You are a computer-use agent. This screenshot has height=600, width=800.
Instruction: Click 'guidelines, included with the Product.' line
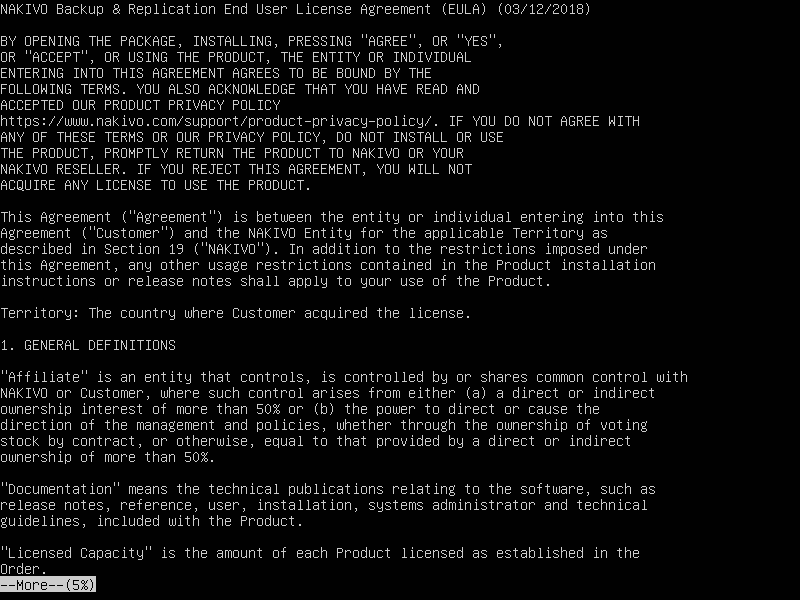click(152, 521)
